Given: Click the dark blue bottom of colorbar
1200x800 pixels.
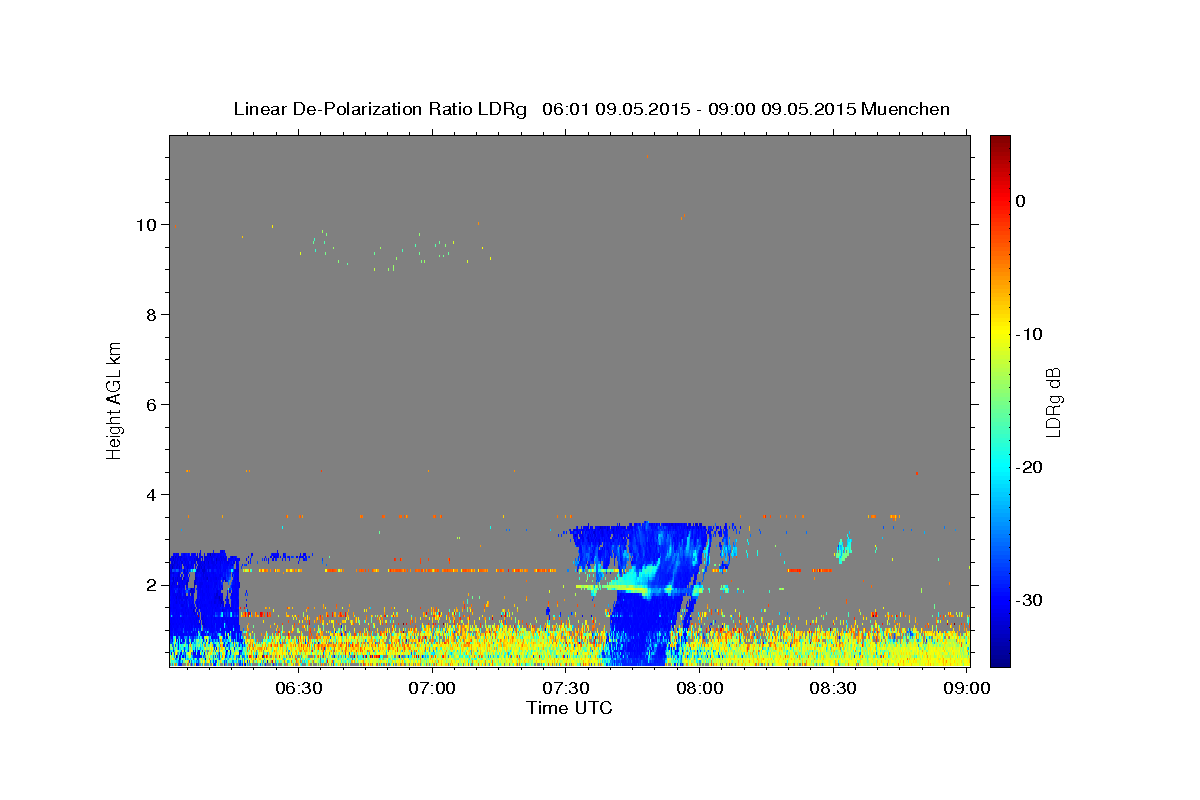Looking at the screenshot, I should tap(1000, 658).
